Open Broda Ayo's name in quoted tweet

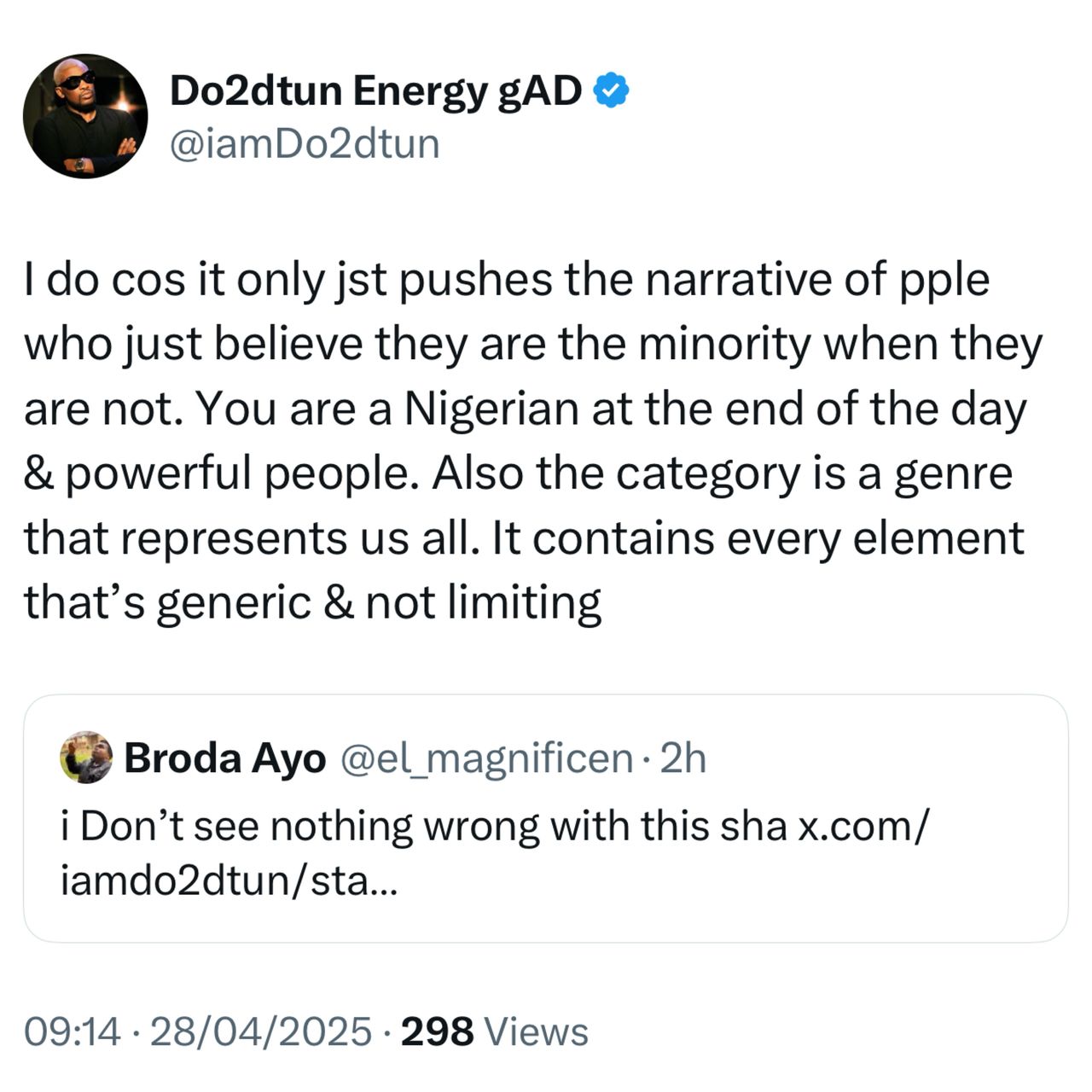(224, 758)
